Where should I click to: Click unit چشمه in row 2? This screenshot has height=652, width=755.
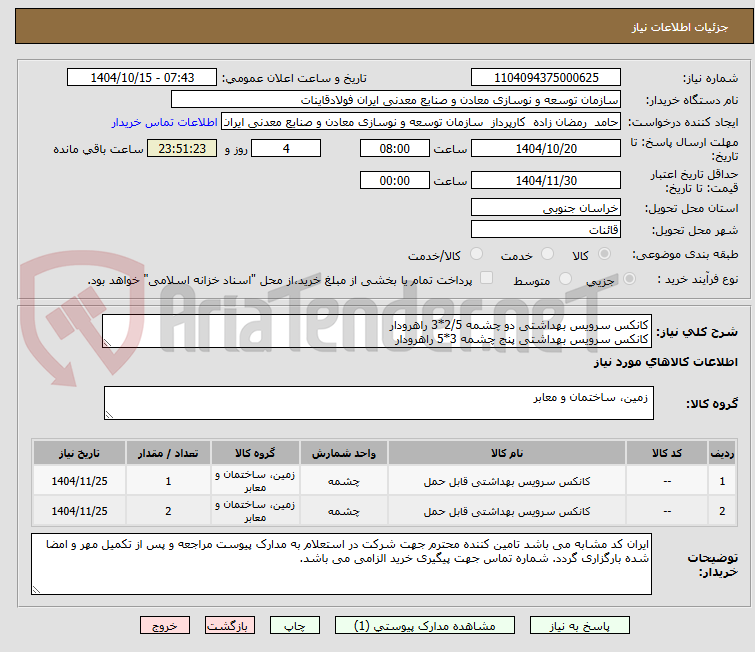click(344, 511)
